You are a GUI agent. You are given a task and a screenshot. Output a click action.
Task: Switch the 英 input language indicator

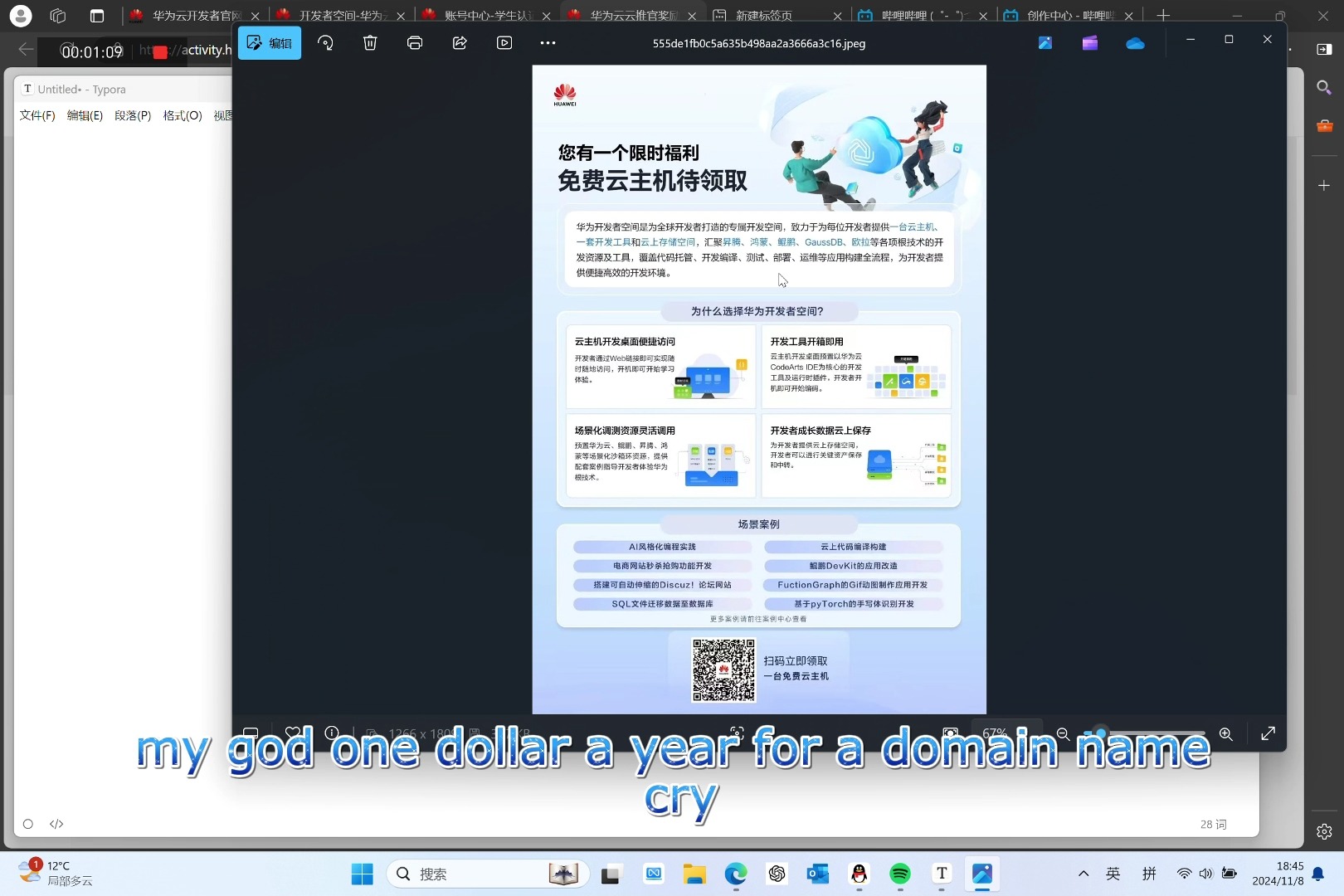(x=1113, y=874)
